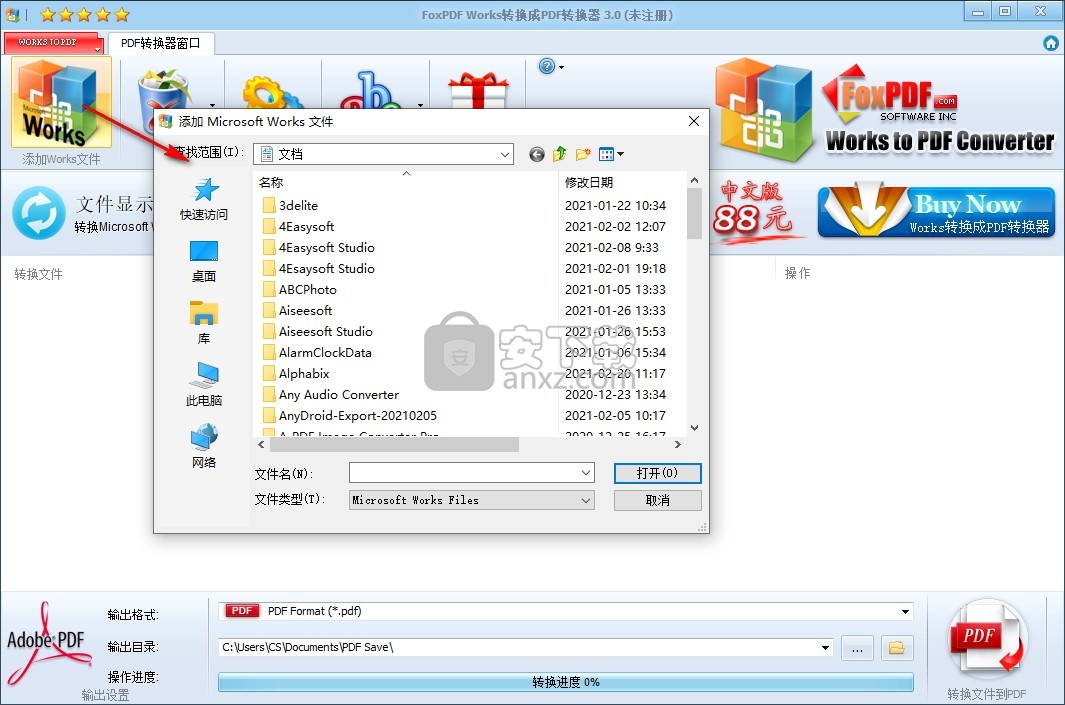The width and height of the screenshot is (1065, 705).
Task: Select the Aiseesoft folder
Action: [297, 311]
